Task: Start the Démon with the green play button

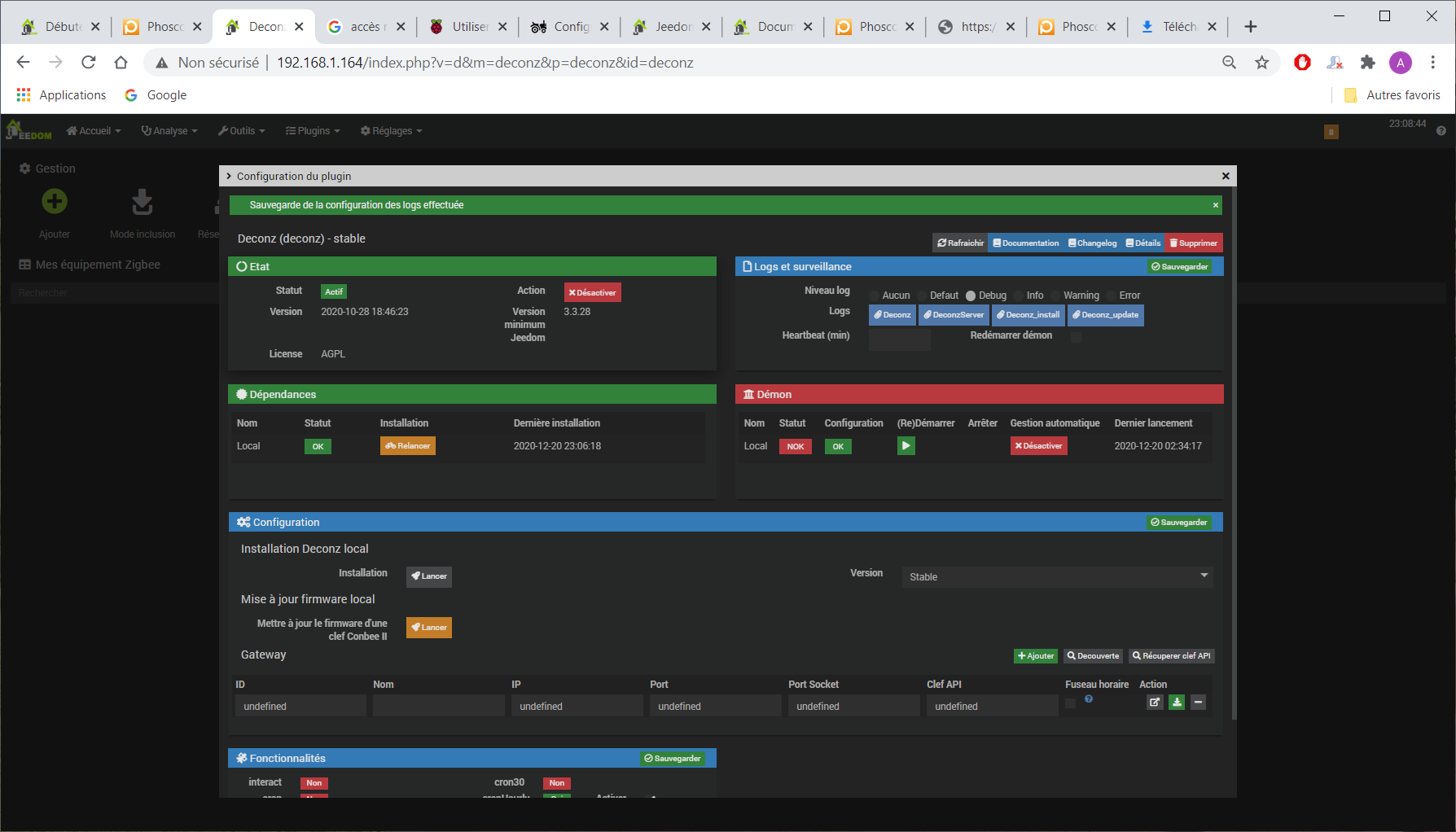Action: point(906,445)
